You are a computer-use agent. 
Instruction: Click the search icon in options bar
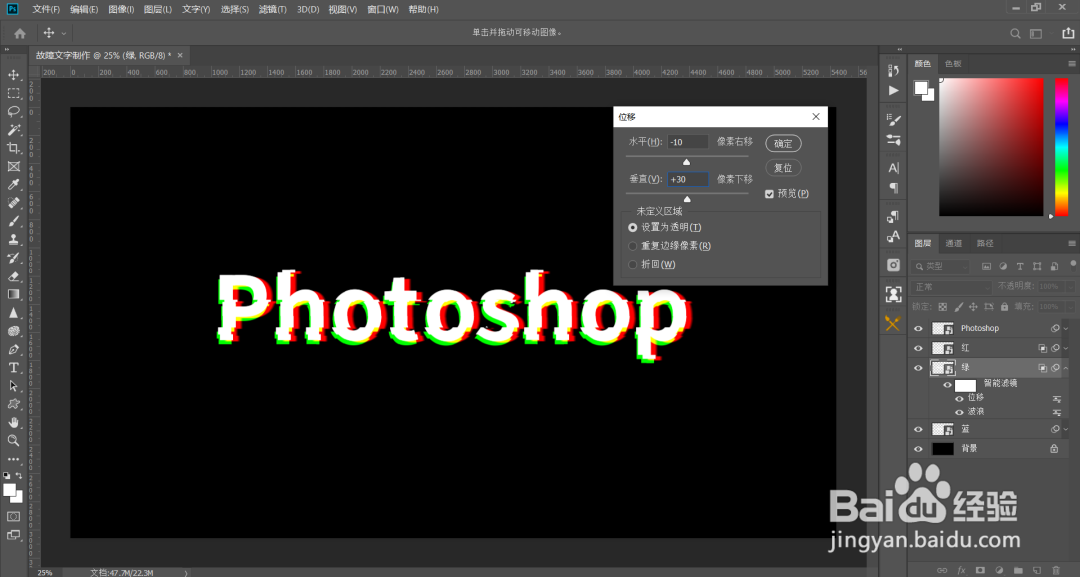1015,33
